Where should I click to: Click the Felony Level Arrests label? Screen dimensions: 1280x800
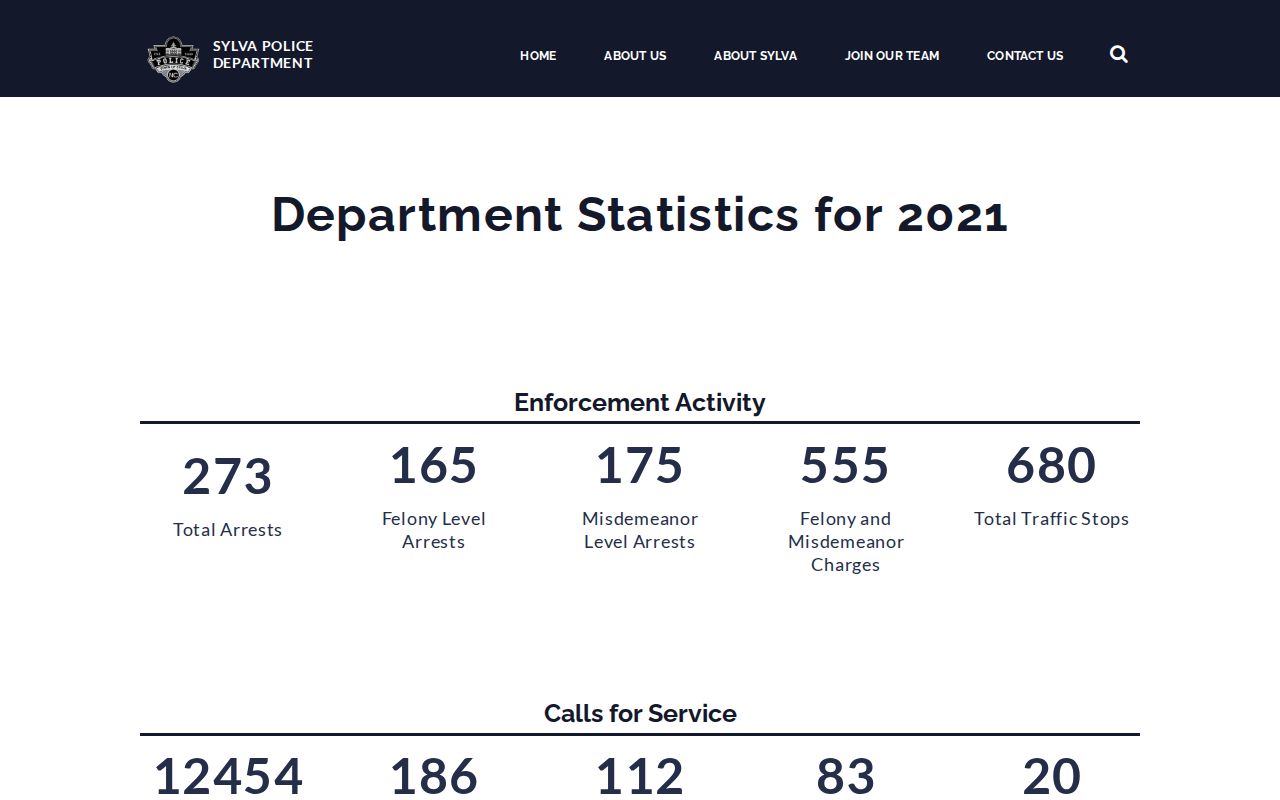tap(434, 530)
